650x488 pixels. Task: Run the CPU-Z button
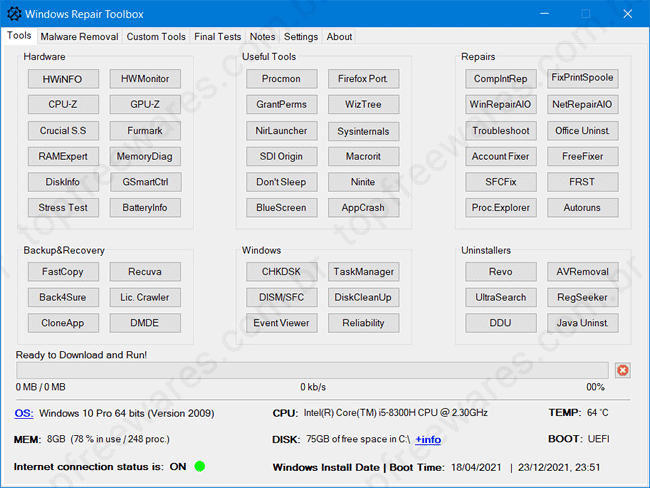tap(63, 104)
